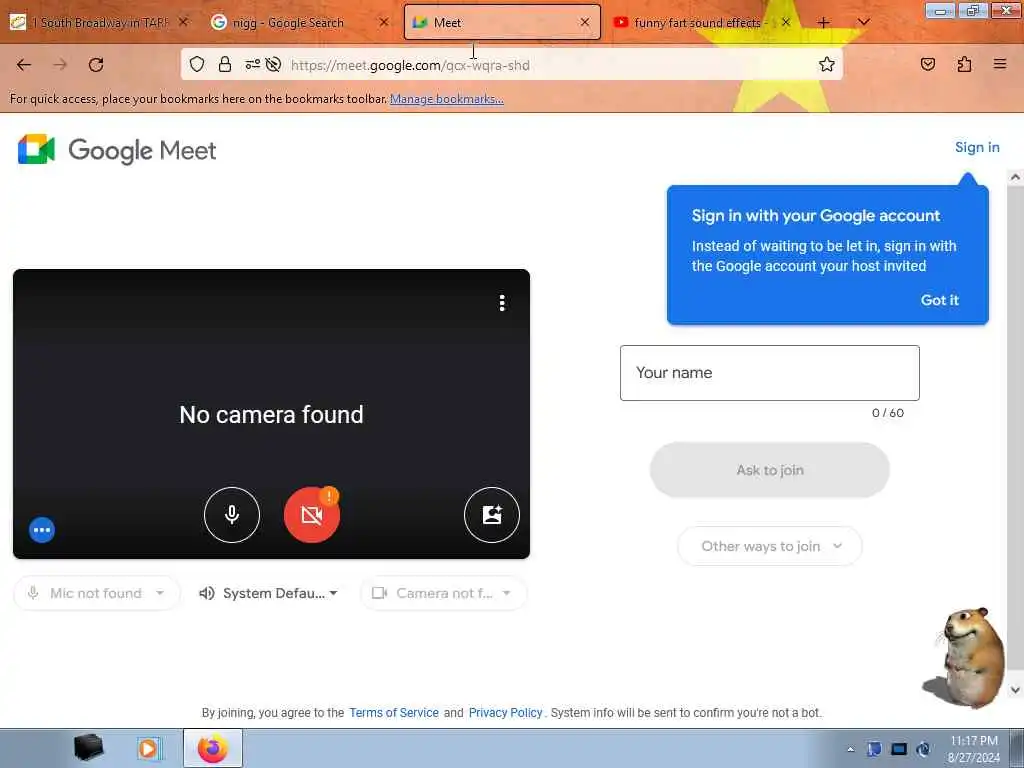Screen dimensions: 1024x768
Task: Open the Mic not found dropdown
Action: point(97,593)
